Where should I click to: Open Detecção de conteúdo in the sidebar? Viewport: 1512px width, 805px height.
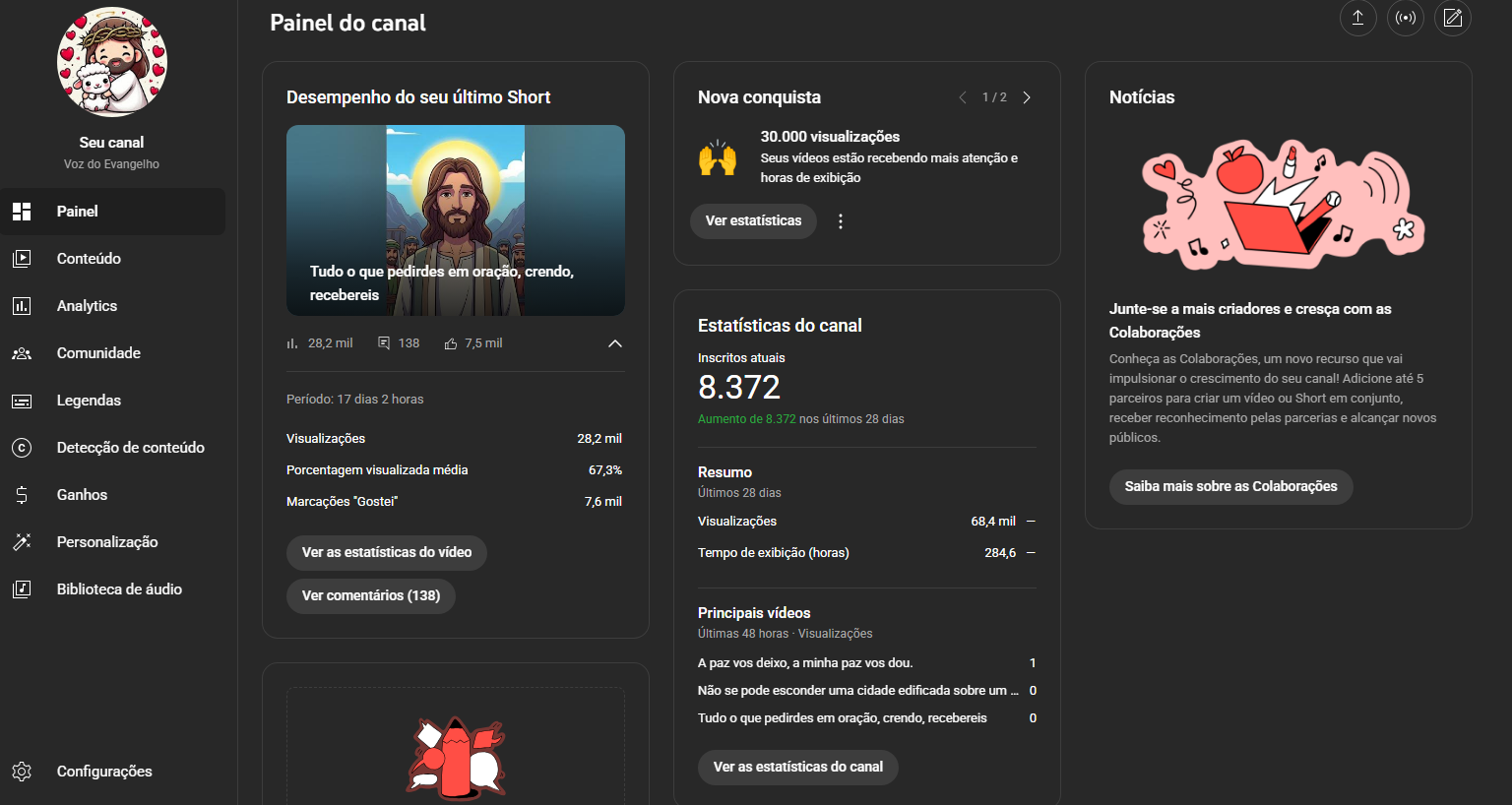point(130,448)
